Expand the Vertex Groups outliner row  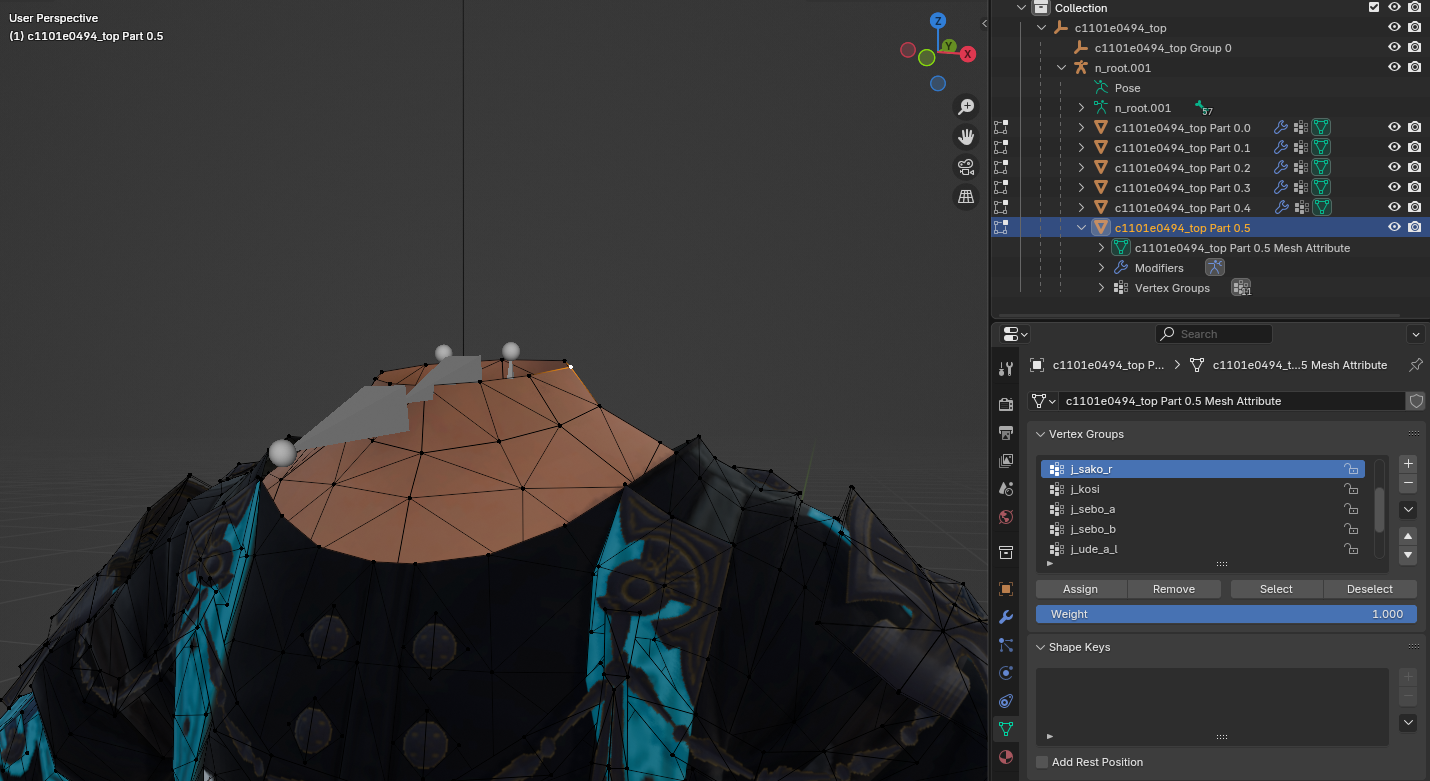click(1101, 288)
